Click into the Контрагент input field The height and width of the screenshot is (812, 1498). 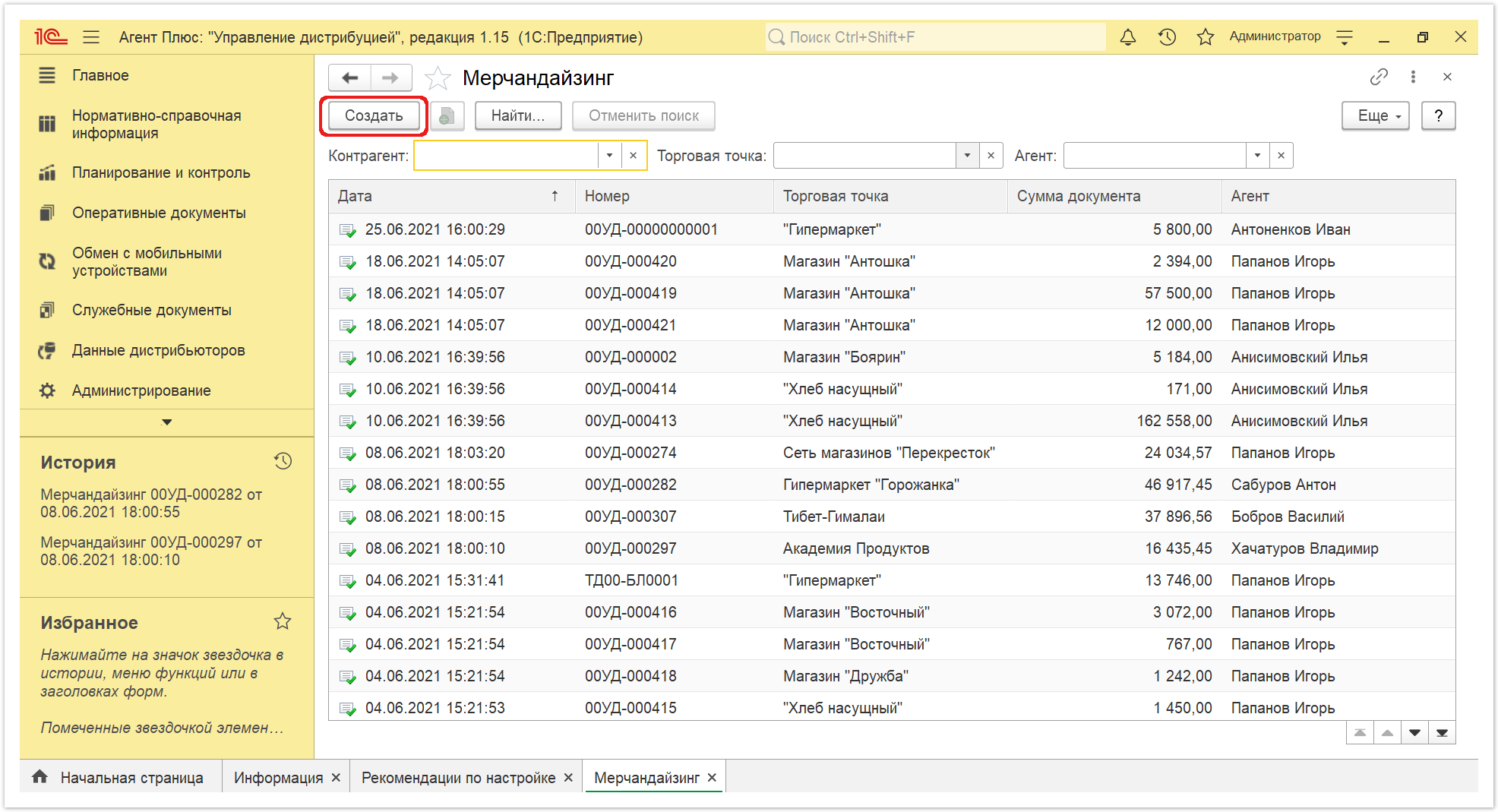point(506,156)
